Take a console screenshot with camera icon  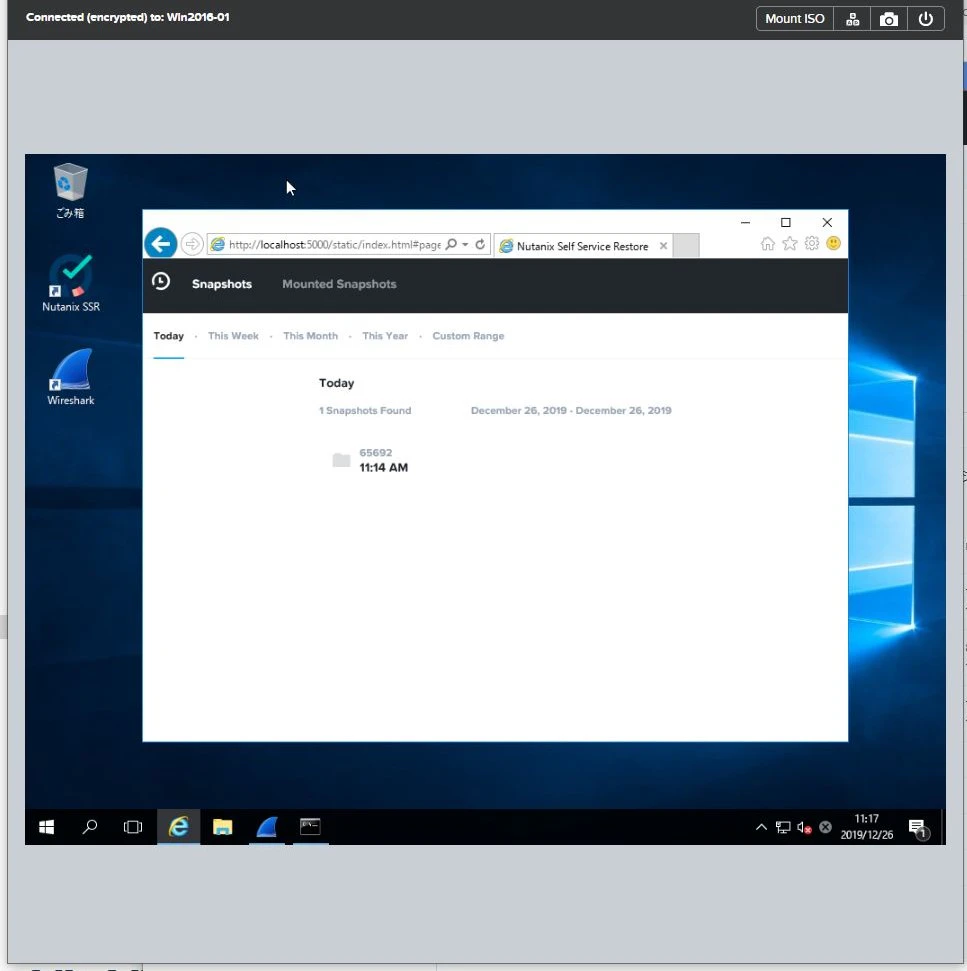[888, 19]
